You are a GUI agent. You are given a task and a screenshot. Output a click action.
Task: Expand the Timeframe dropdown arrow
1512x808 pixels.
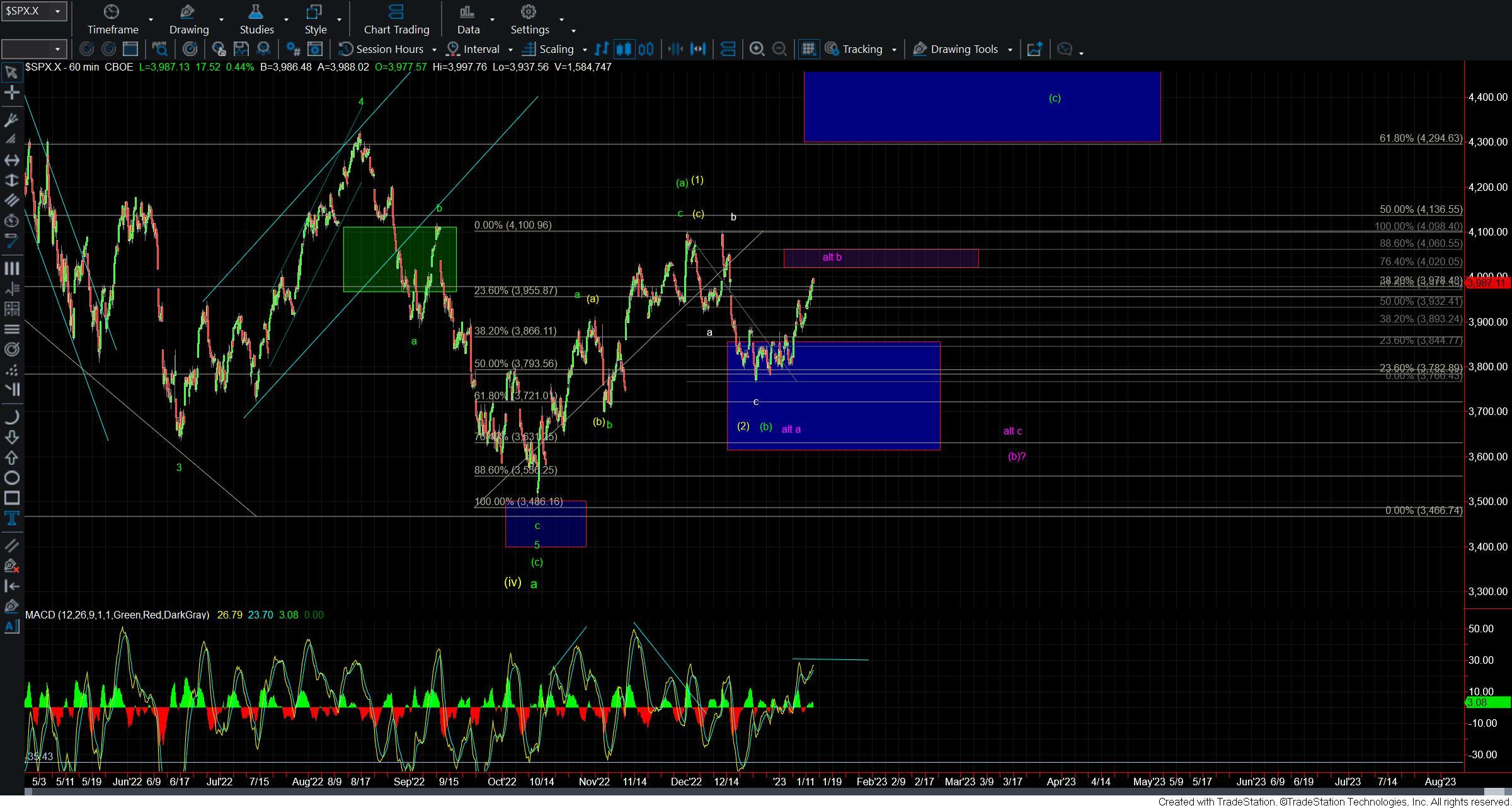(x=151, y=20)
